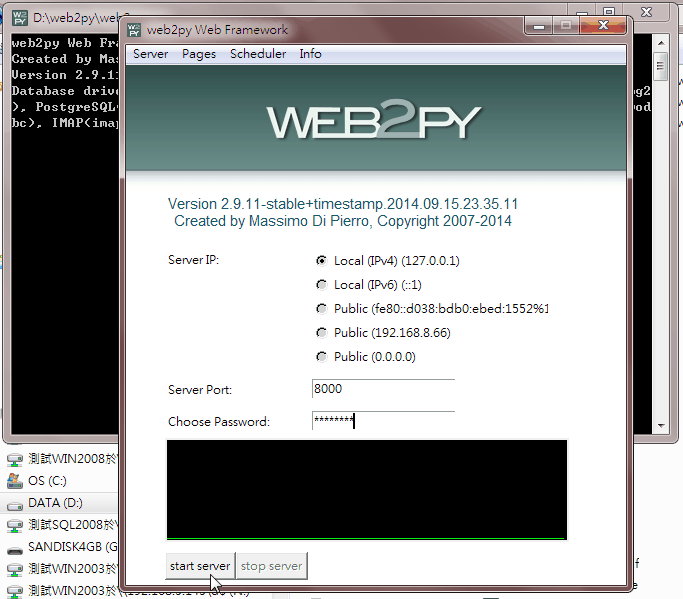Open the Pages menu
Viewport: 683px width, 599px height.
pos(199,54)
